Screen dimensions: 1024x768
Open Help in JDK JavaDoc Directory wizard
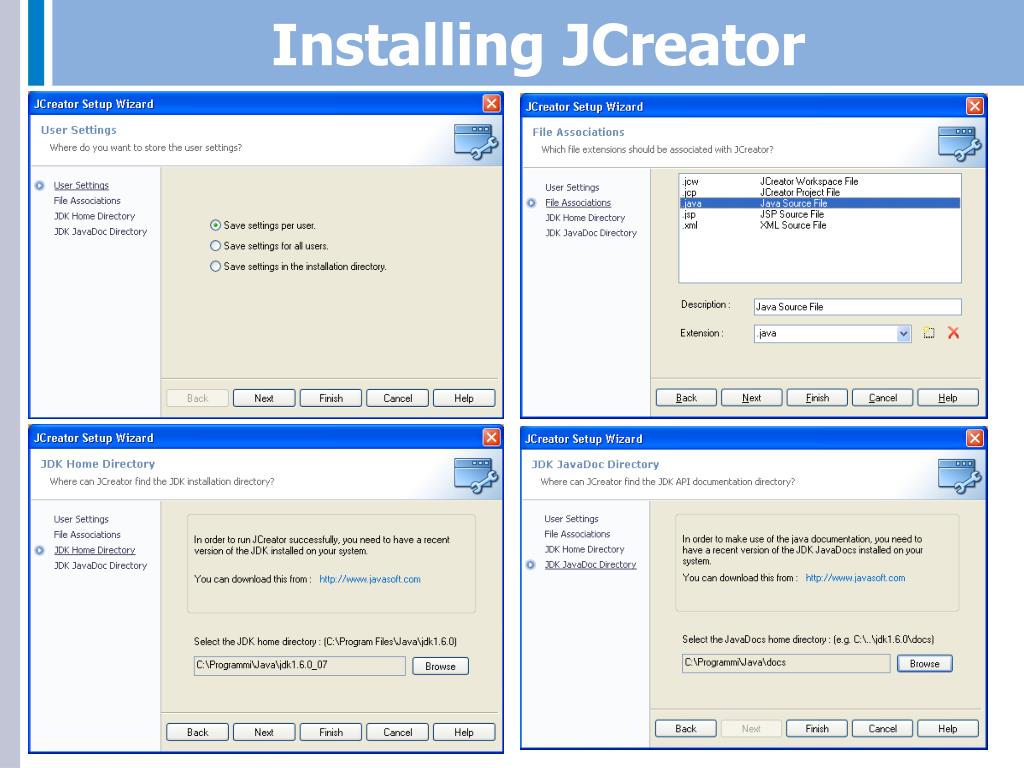(948, 728)
